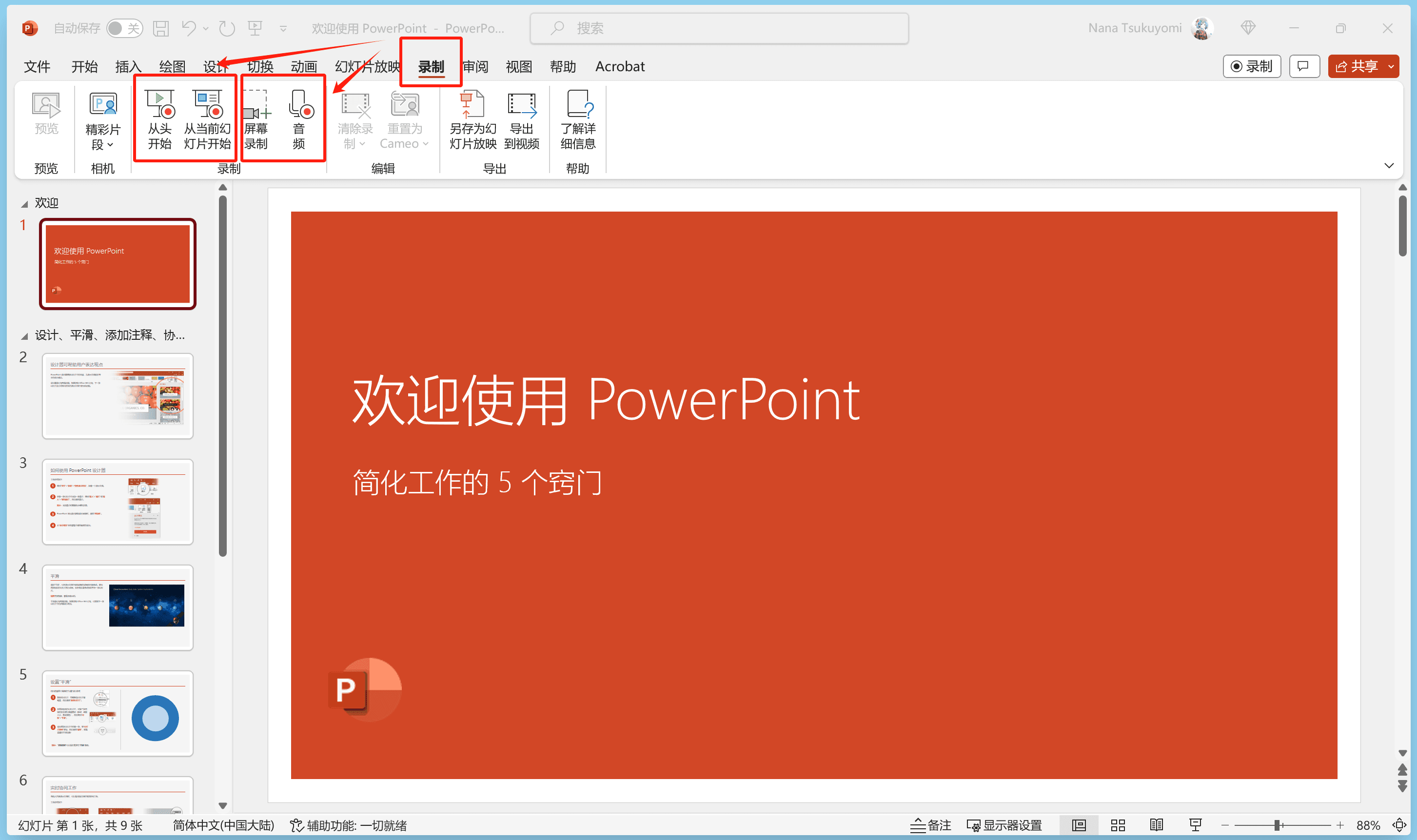Open Reading view from status bar
Viewport: 1417px width, 840px height.
[x=1156, y=825]
